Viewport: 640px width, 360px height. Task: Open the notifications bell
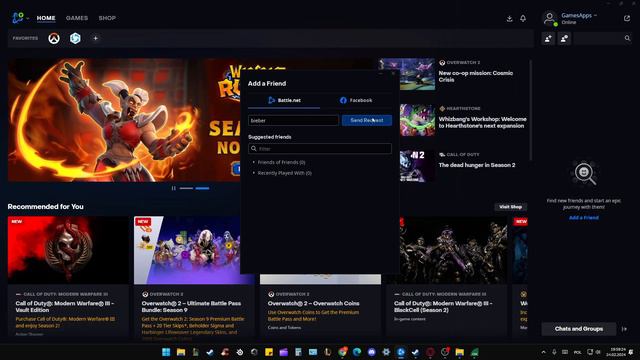point(523,18)
